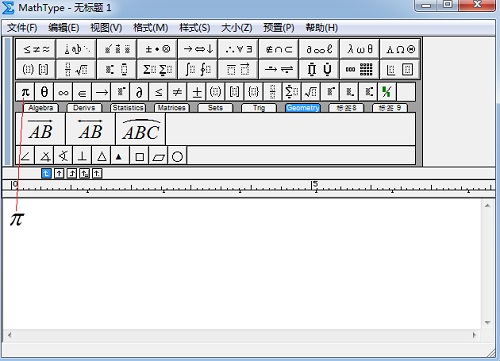
Task: Insert the hollow triangle symbol
Action: (102, 156)
